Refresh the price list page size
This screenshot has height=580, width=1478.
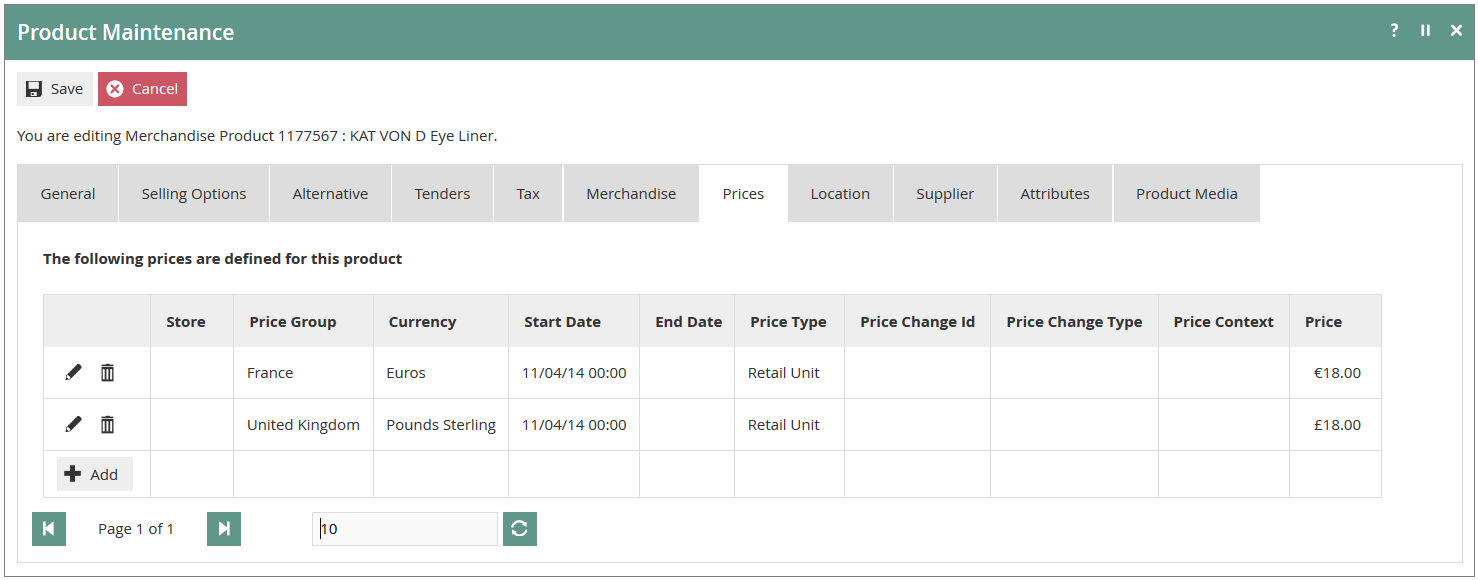519,529
